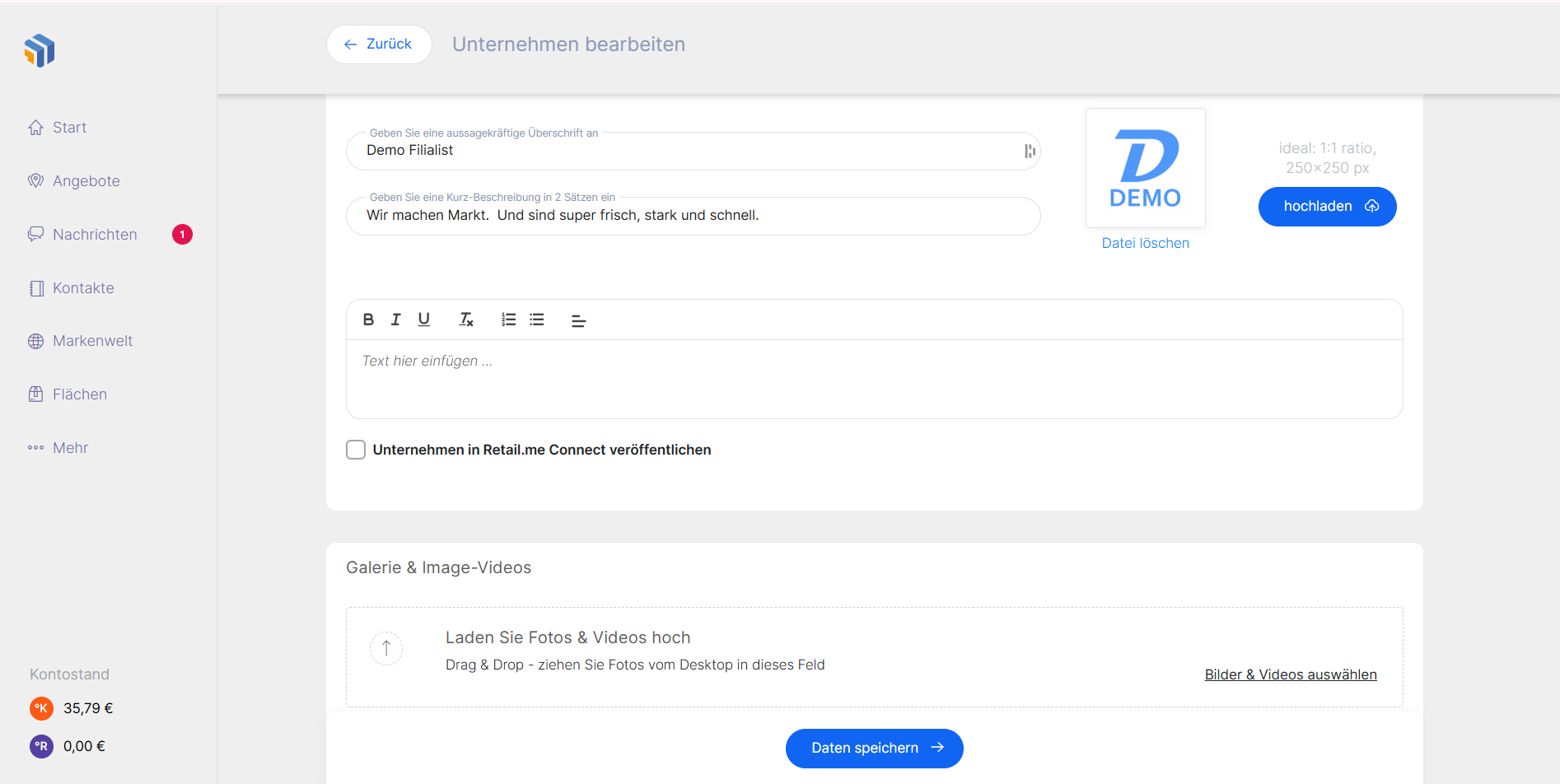Navigate to Markenwelt section

coord(92,341)
